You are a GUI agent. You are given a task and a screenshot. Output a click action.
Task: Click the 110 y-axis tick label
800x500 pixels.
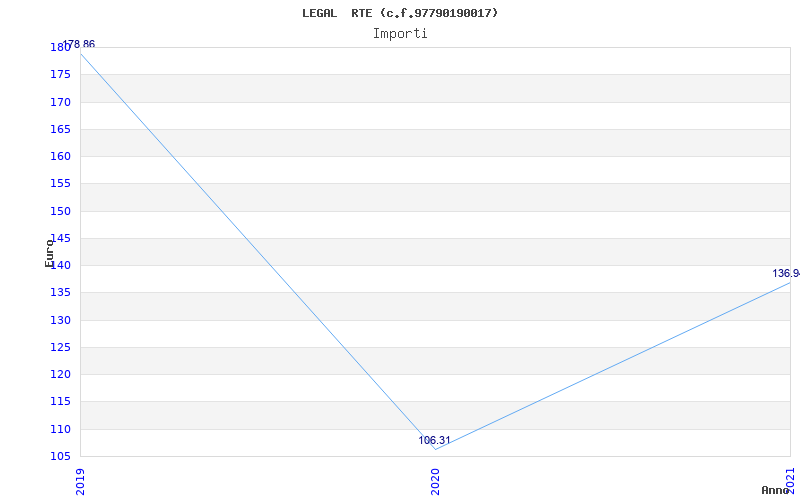[60, 429]
